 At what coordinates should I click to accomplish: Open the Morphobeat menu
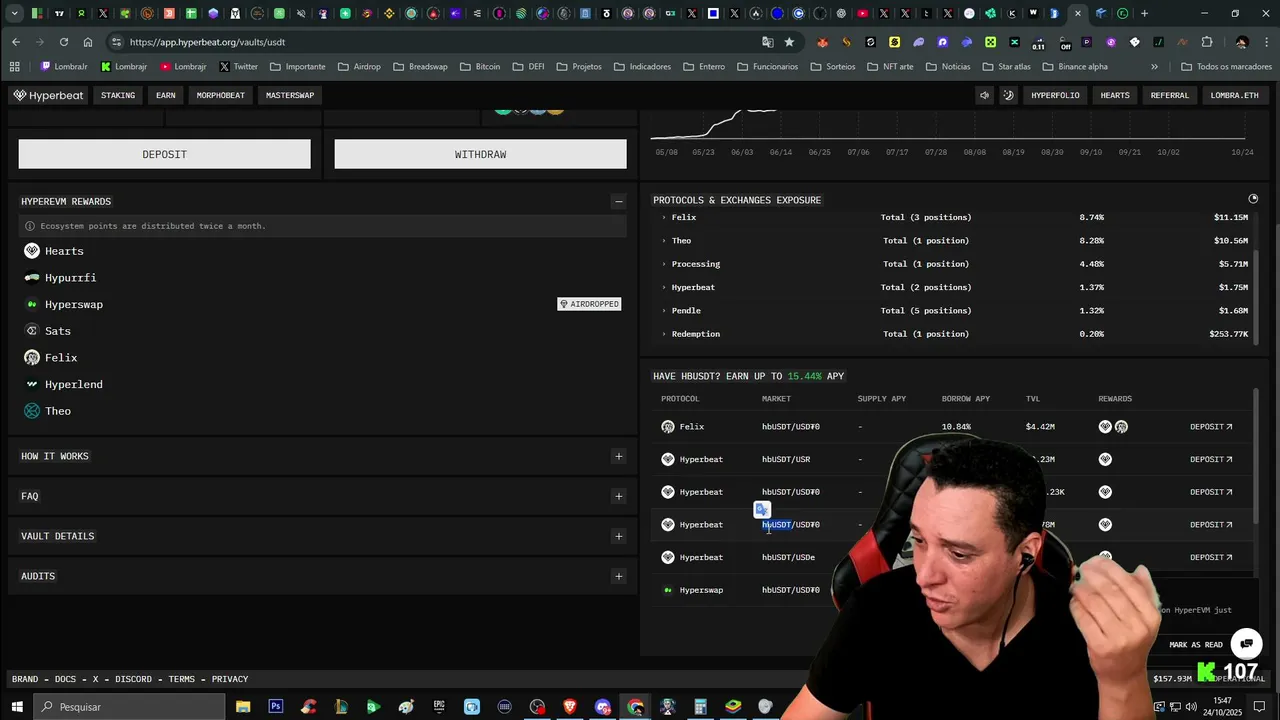coord(220,95)
